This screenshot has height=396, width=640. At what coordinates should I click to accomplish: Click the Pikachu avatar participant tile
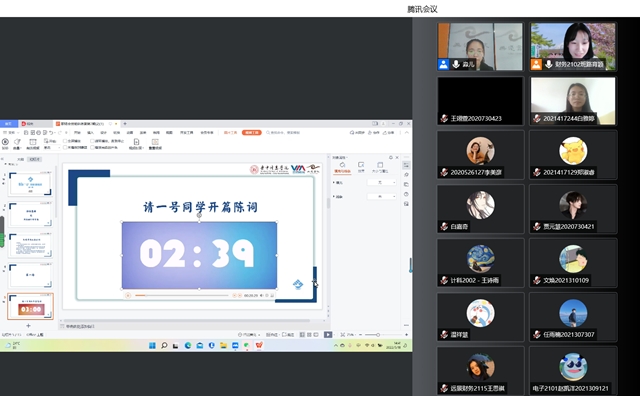573,155
